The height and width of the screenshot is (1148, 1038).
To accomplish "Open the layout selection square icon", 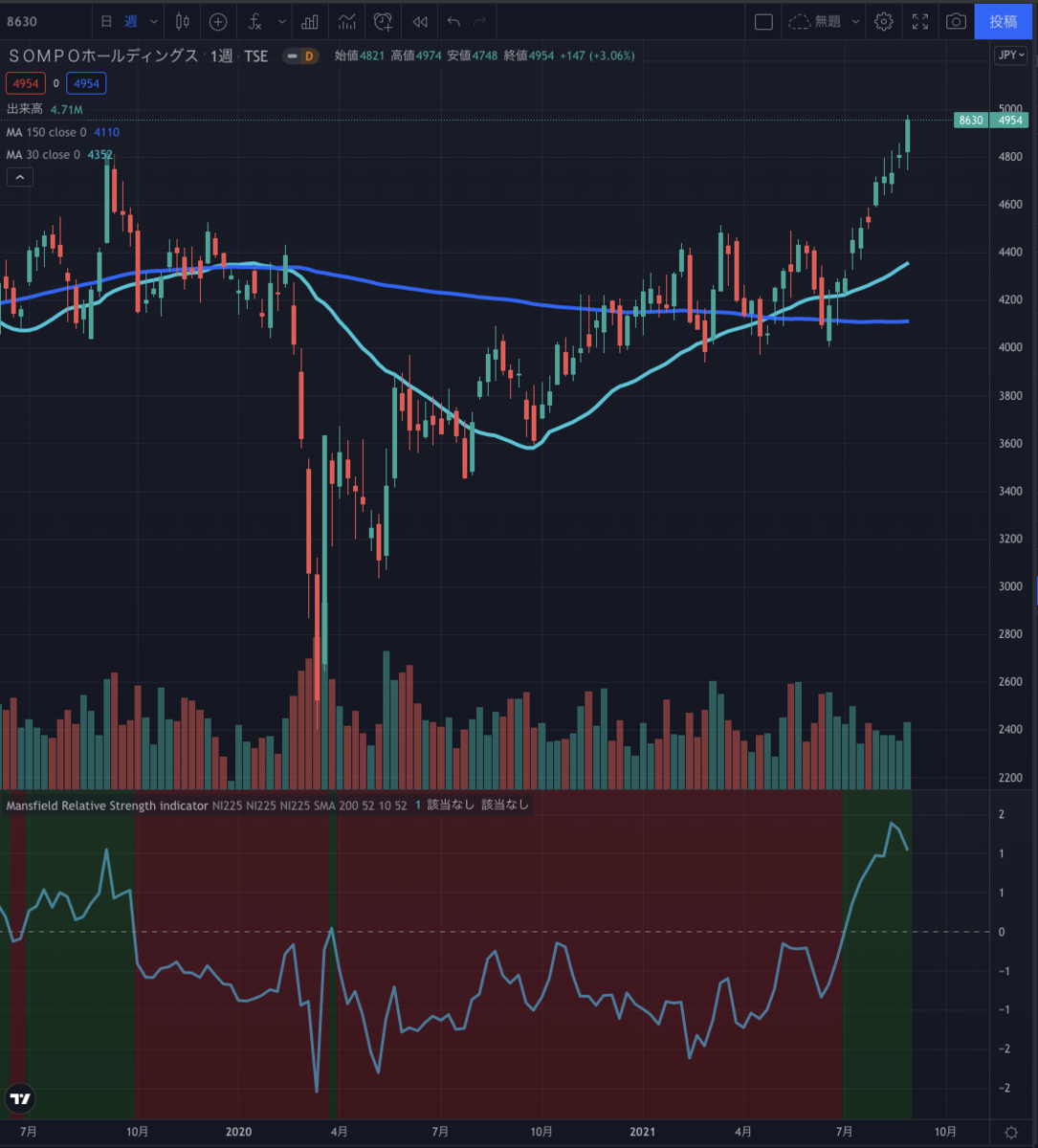I will (763, 21).
